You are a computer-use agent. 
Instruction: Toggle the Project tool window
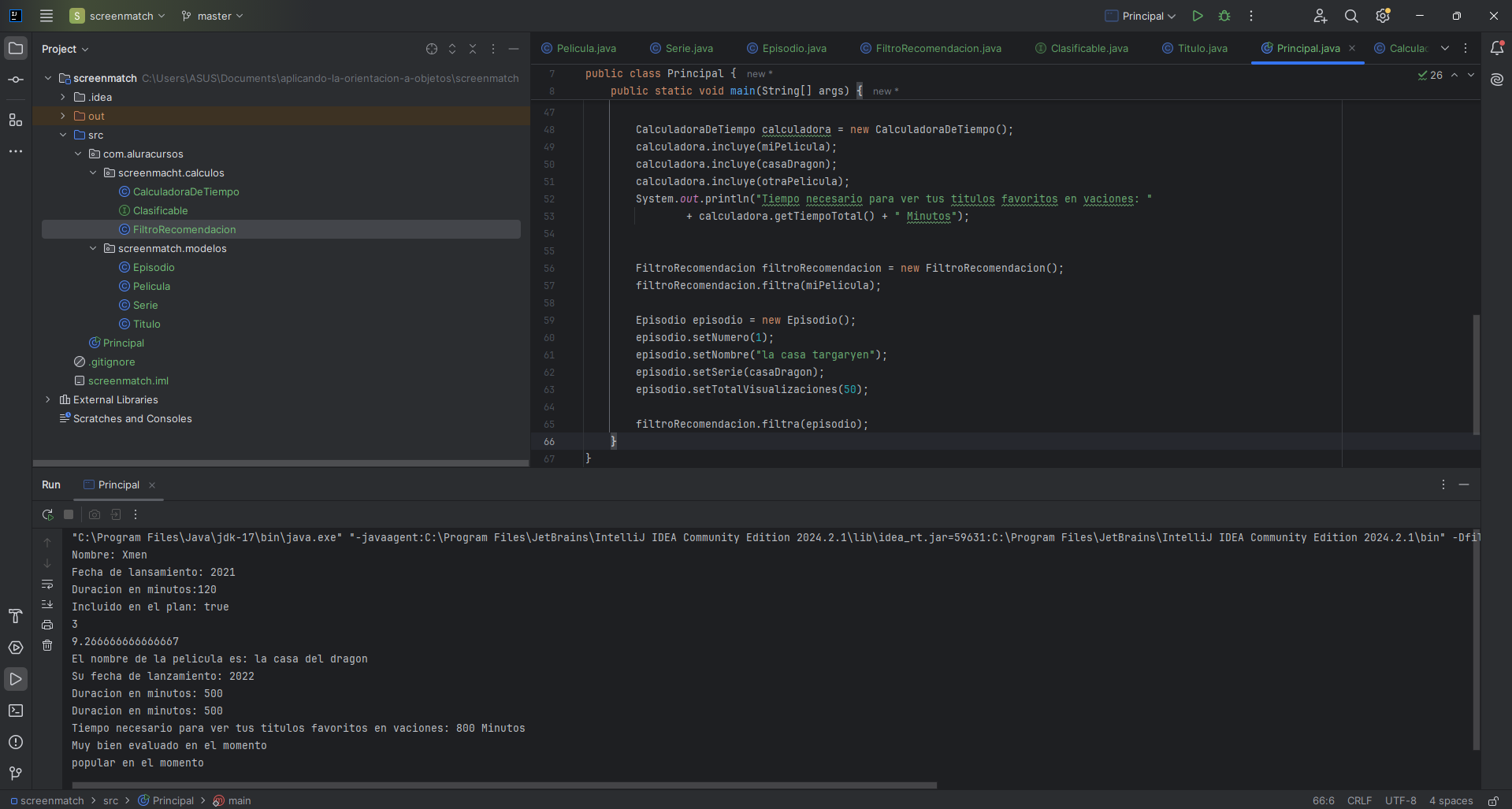16,48
